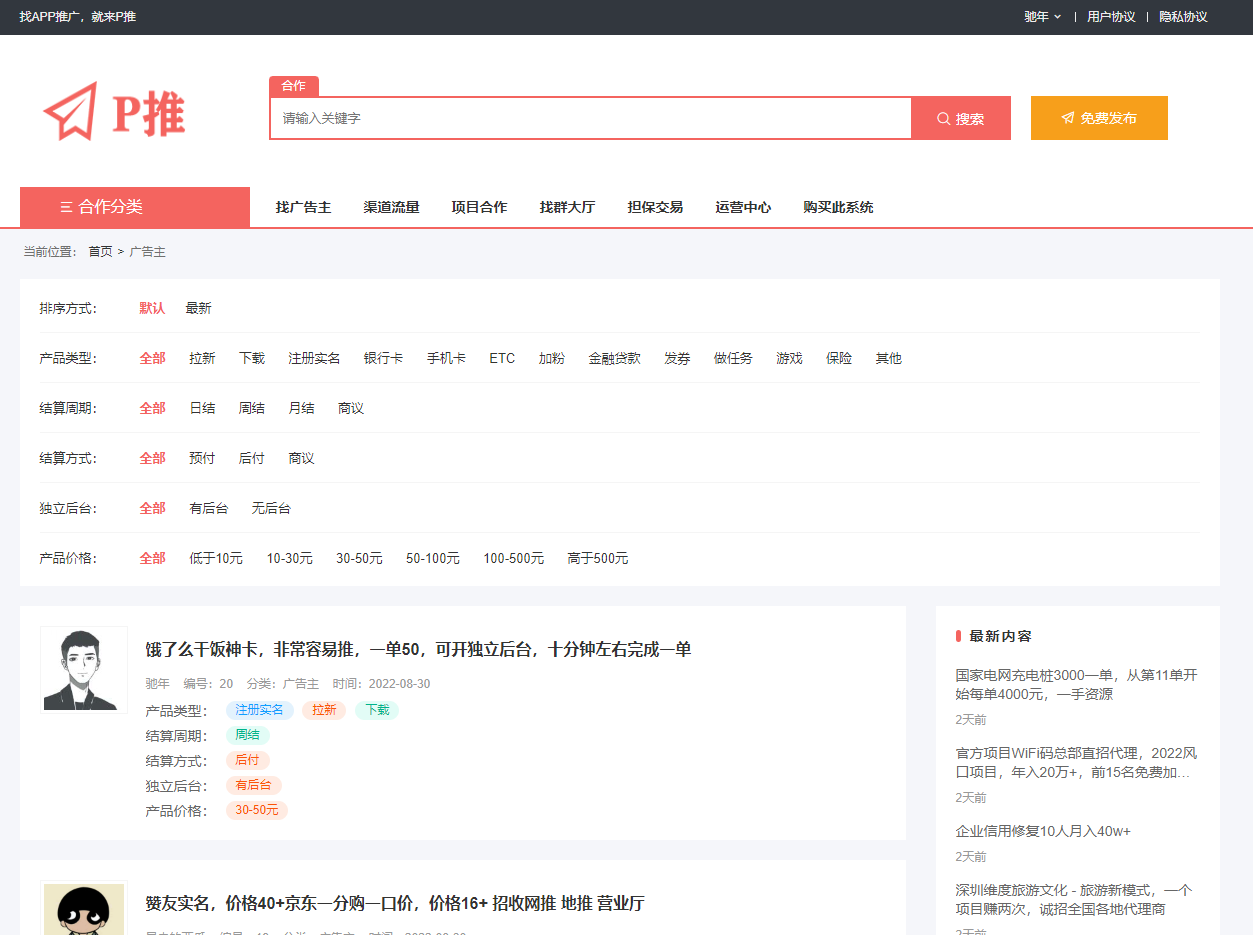Open 隐私协议 link in top bar

point(1183,17)
